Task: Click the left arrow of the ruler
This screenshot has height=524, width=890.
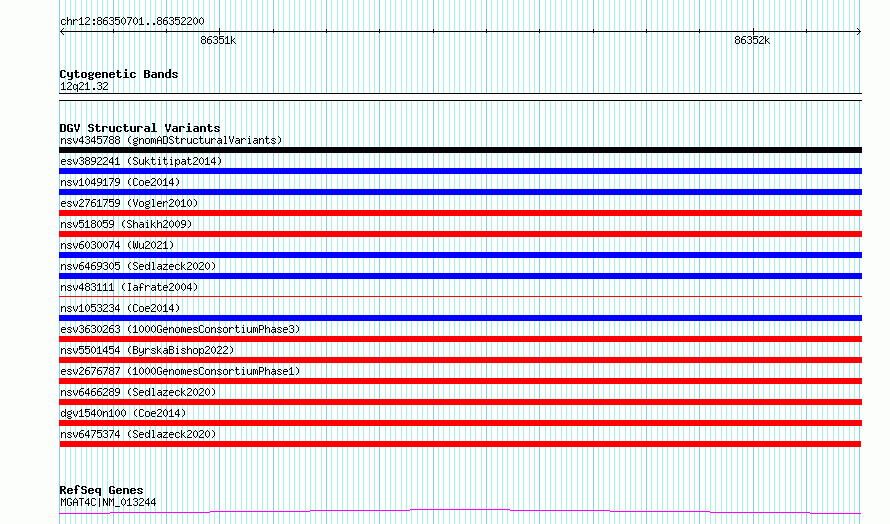Action: coord(62,32)
